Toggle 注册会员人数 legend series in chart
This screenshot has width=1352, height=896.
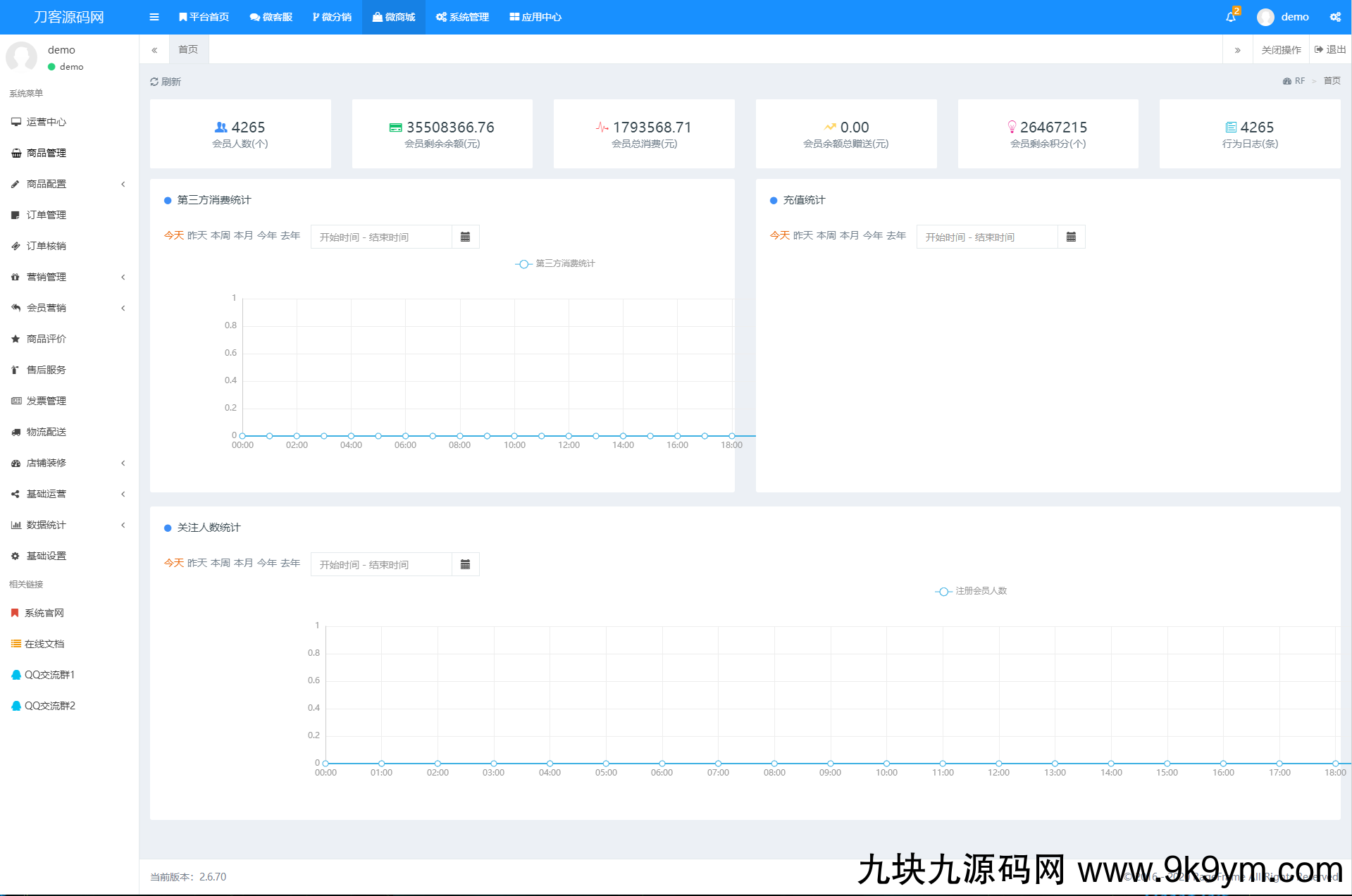pyautogui.click(x=971, y=591)
